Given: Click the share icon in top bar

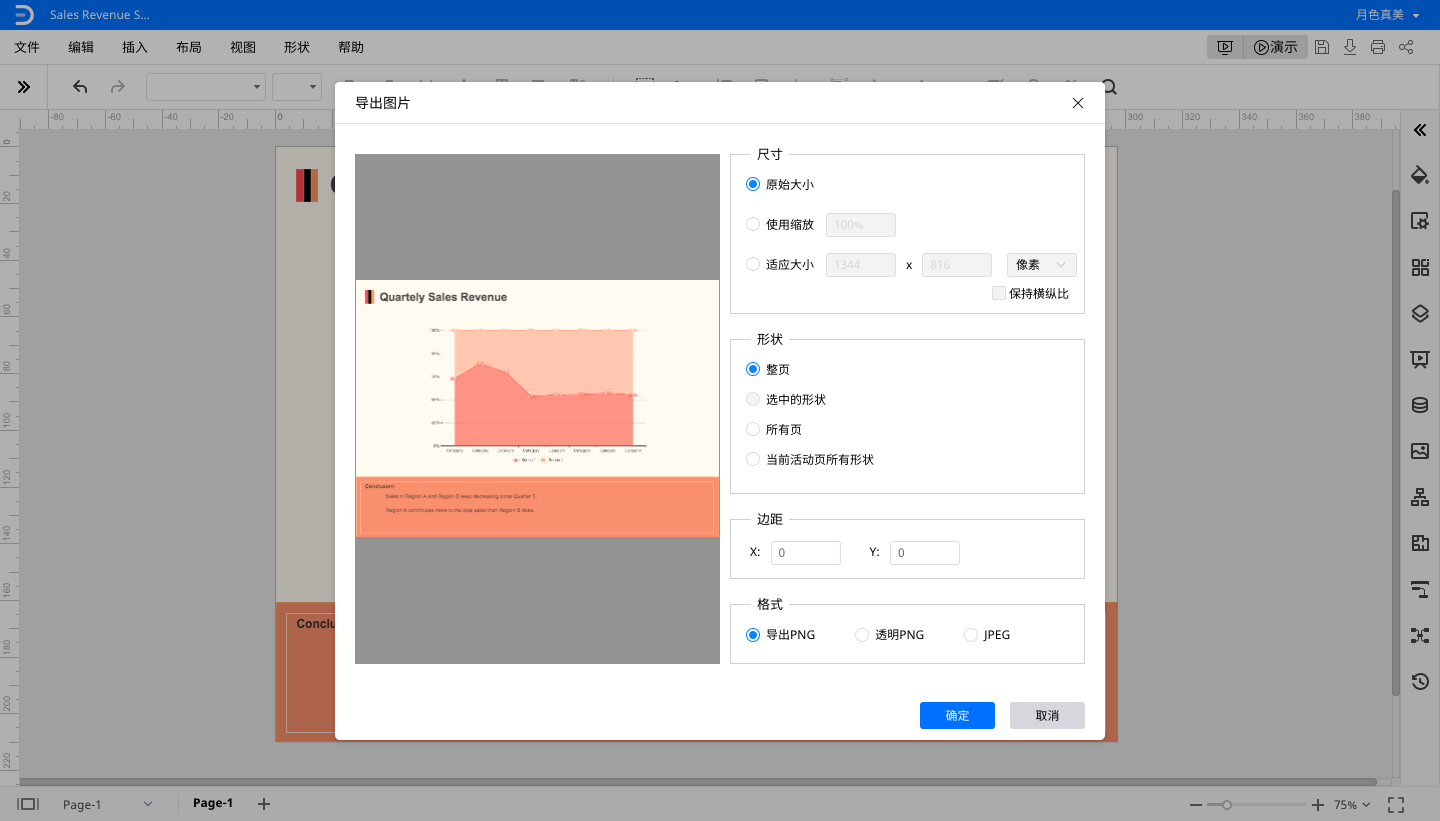Looking at the screenshot, I should coord(1406,47).
